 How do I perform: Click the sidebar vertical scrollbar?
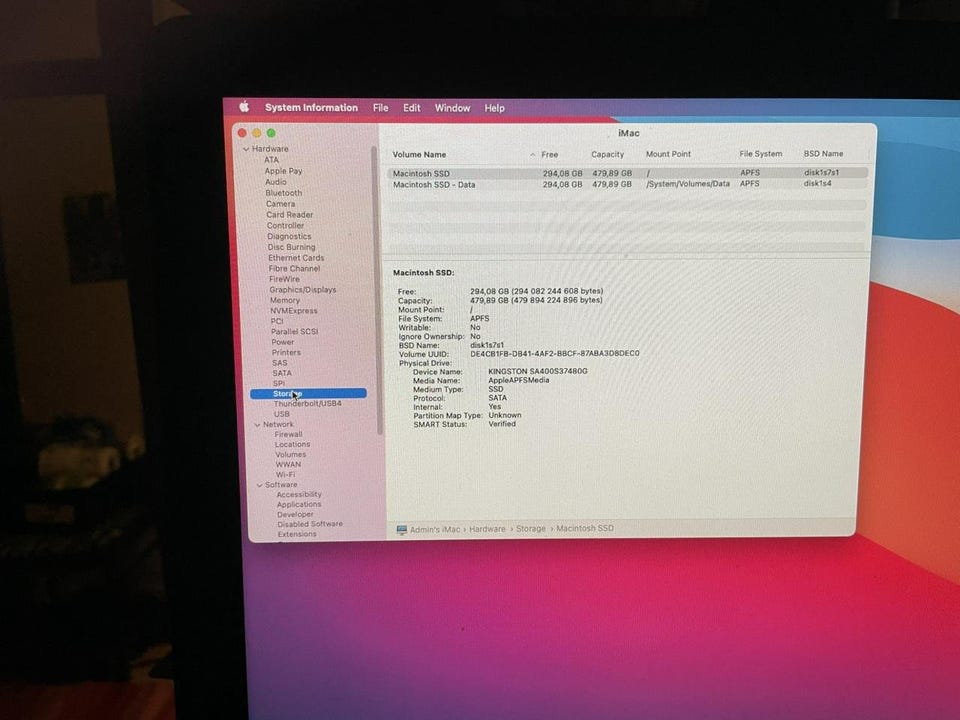[377, 290]
